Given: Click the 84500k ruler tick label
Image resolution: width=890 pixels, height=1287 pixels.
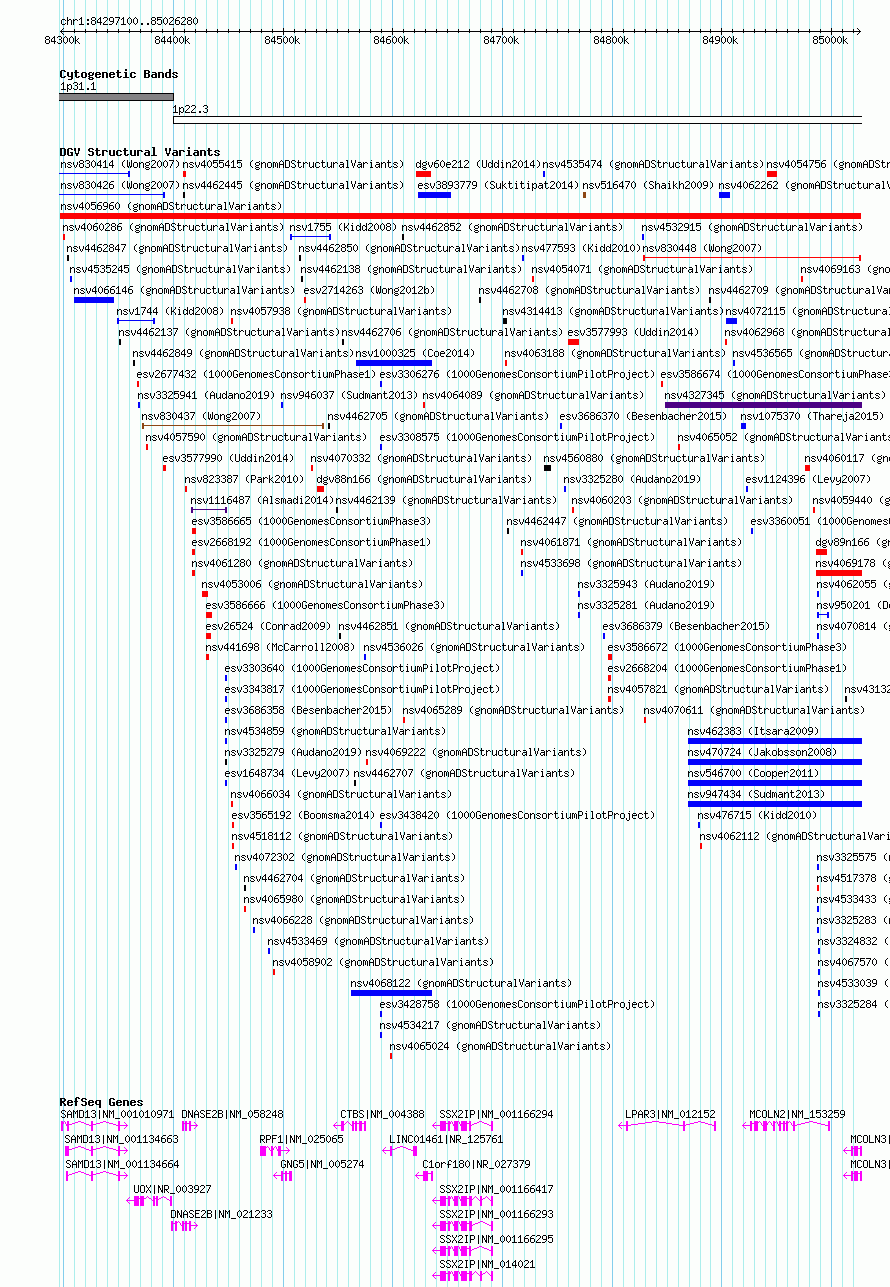Looking at the screenshot, I should click(282, 40).
